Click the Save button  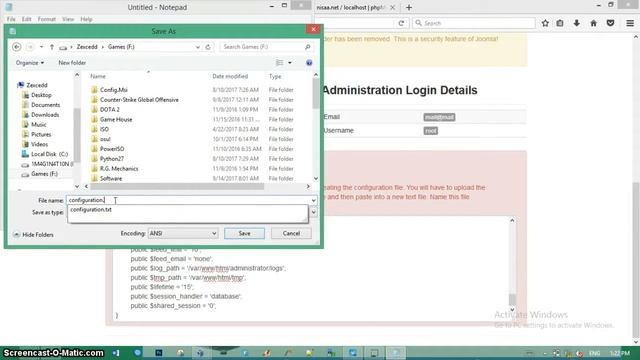tap(244, 233)
